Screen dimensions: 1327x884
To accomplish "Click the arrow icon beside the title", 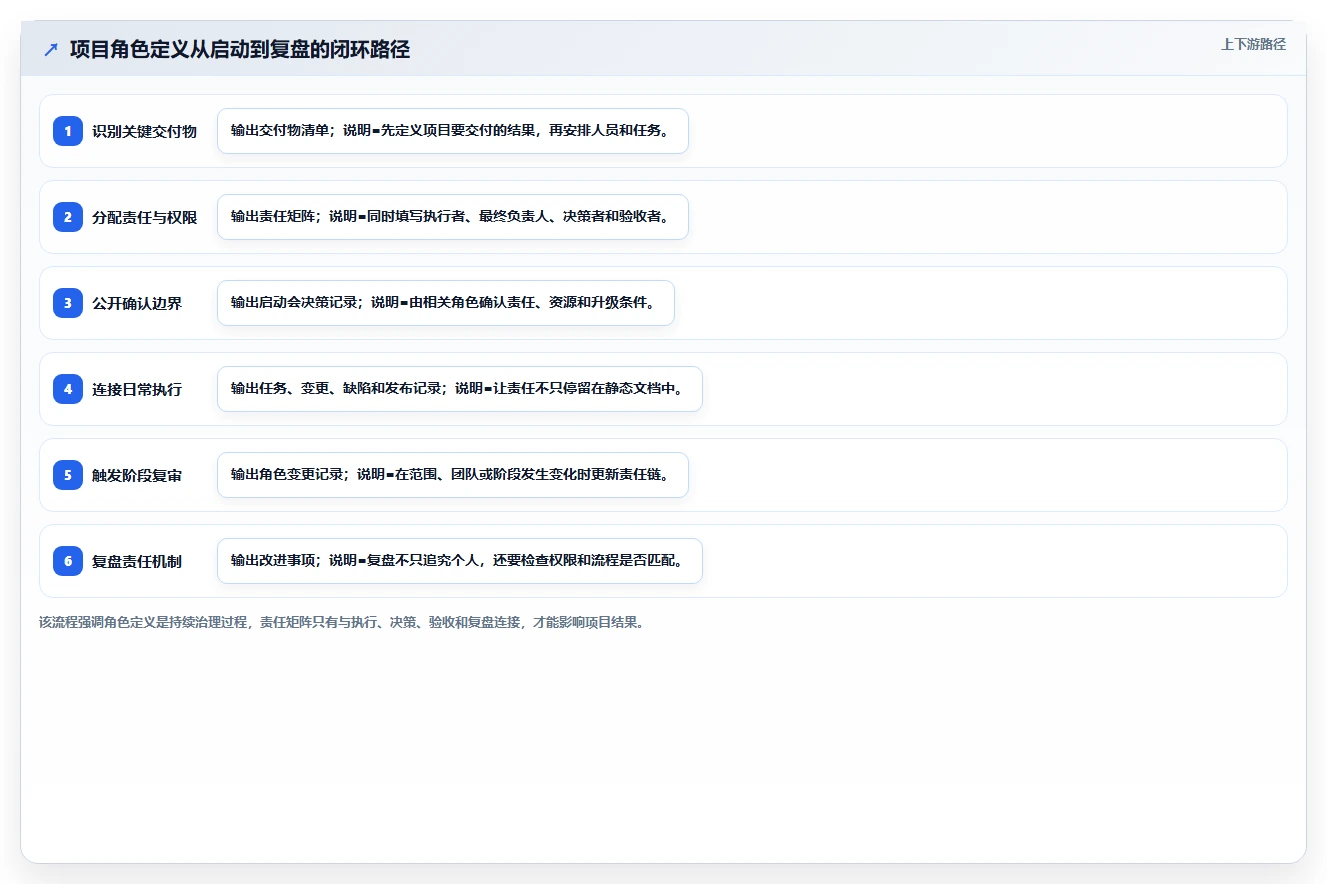I will (x=51, y=50).
